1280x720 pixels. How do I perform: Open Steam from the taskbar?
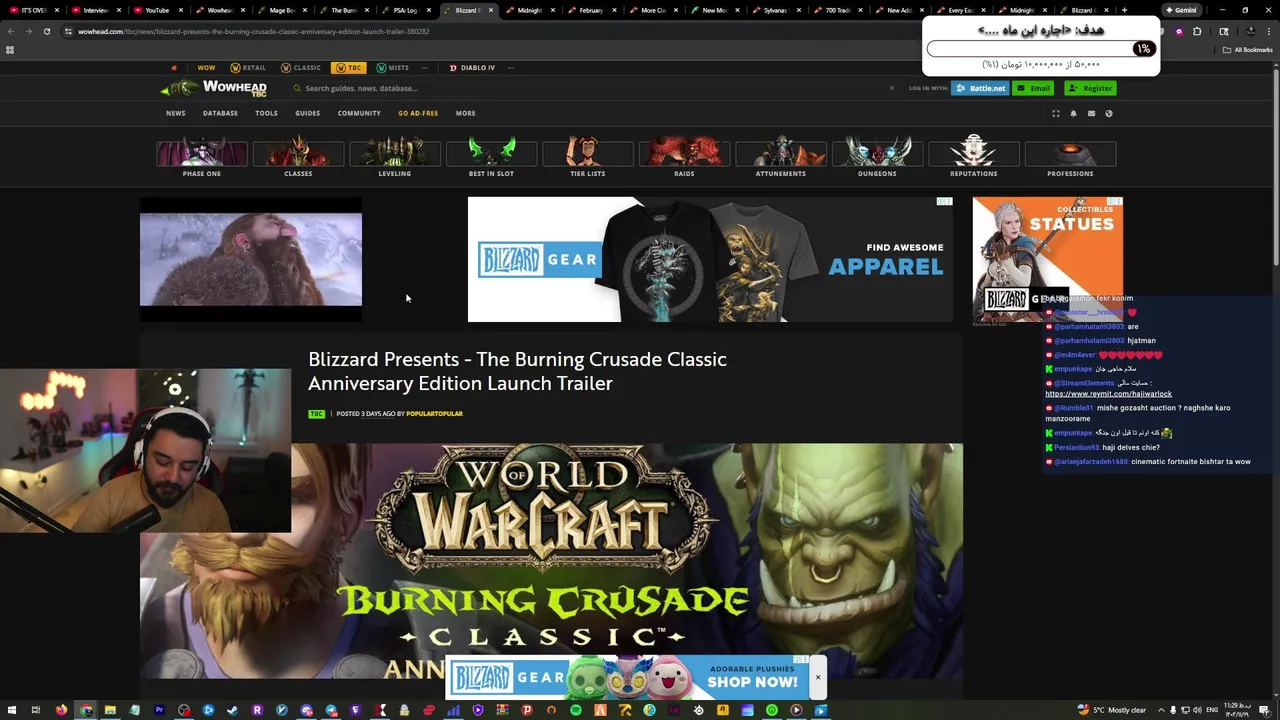(x=233, y=710)
